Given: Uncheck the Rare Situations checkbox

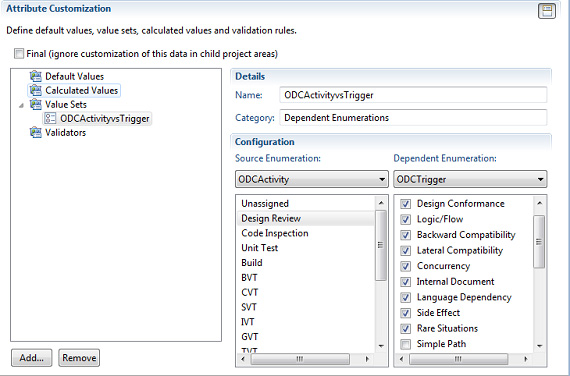Looking at the screenshot, I should (x=405, y=328).
